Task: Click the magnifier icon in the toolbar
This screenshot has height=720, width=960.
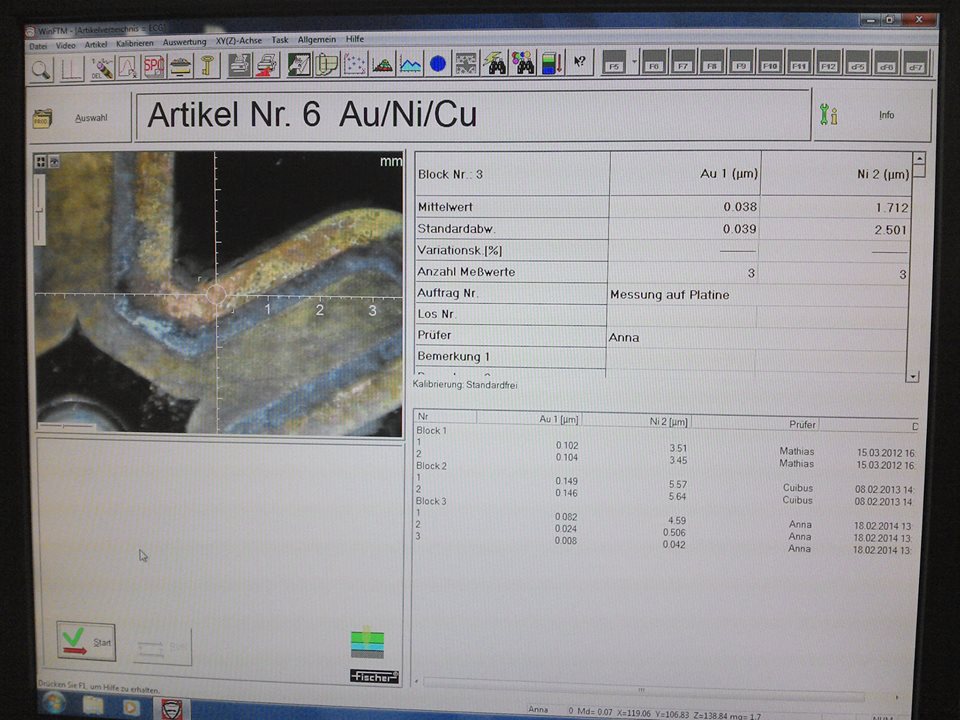Action: [x=42, y=70]
